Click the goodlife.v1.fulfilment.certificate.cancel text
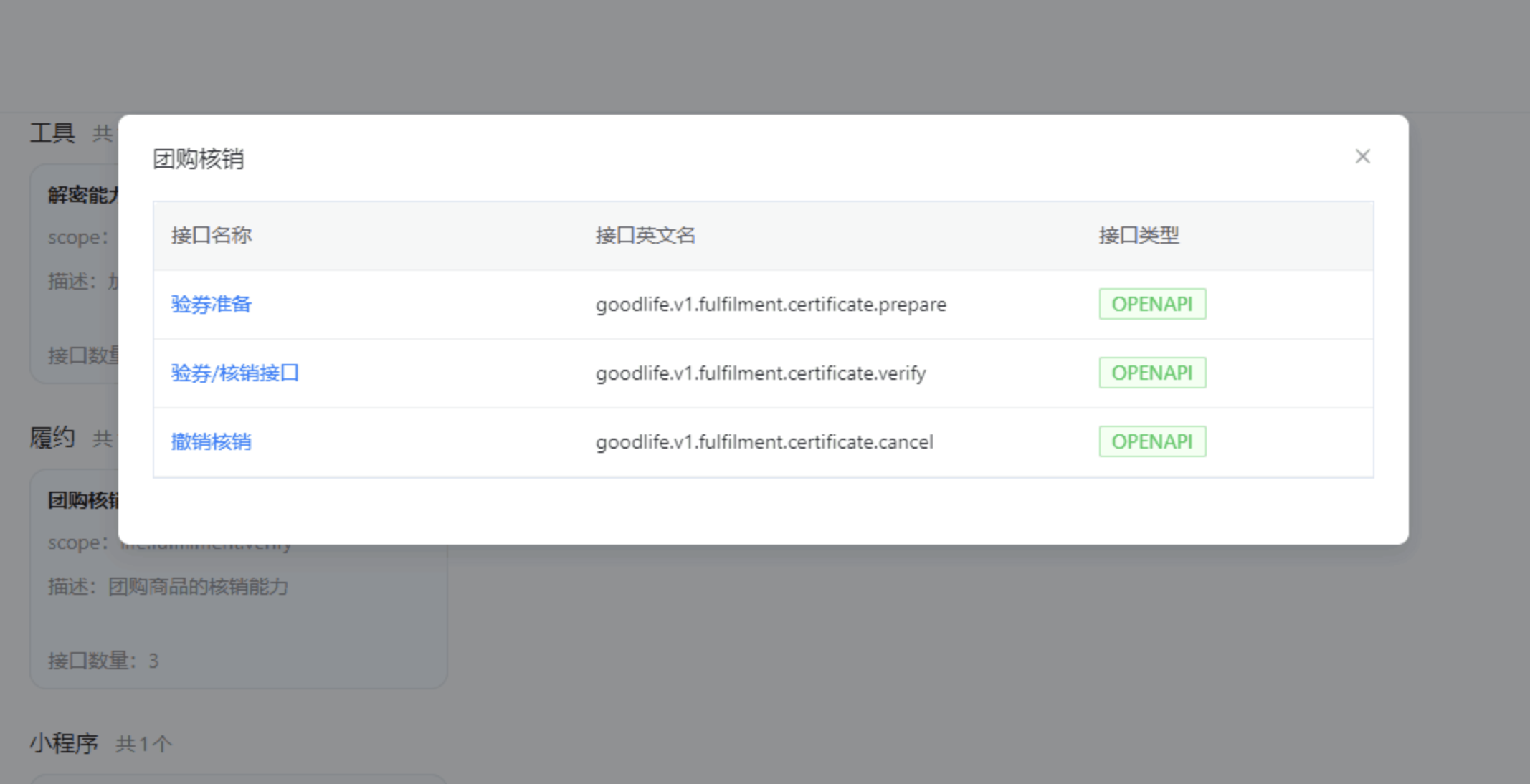The width and height of the screenshot is (1530, 784). pyautogui.click(x=764, y=442)
